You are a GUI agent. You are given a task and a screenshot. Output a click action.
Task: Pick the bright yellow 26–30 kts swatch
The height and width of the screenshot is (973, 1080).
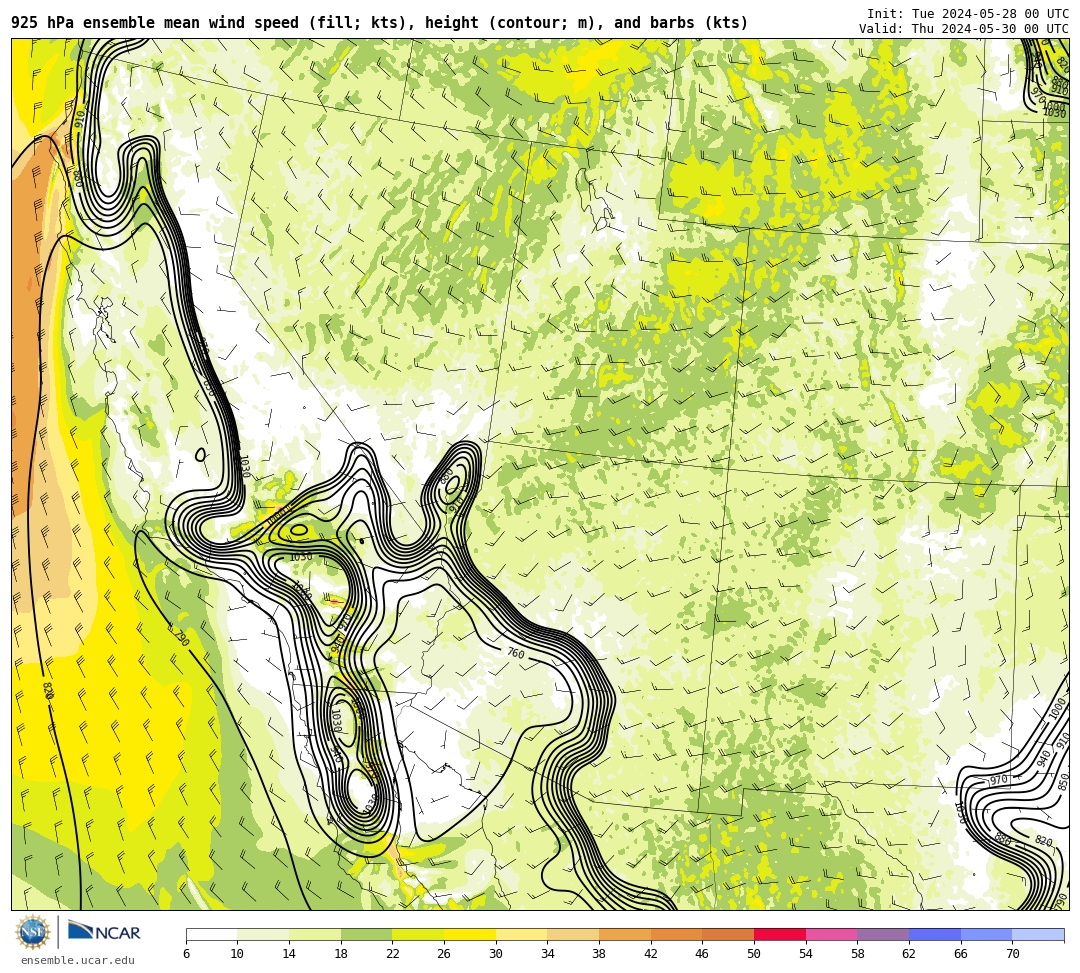pyautogui.click(x=470, y=934)
